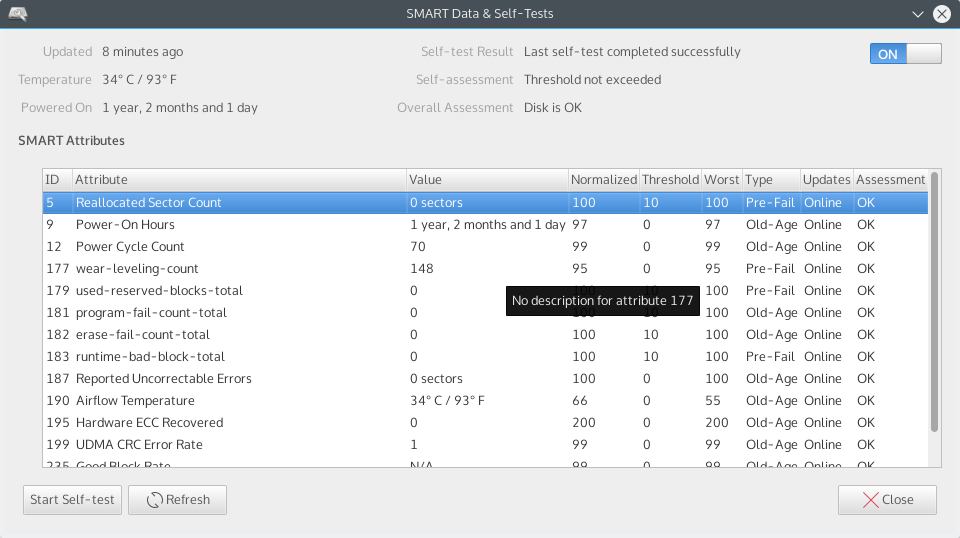Click the disk app icon in title bar
This screenshot has height=538, width=960.
[17, 14]
